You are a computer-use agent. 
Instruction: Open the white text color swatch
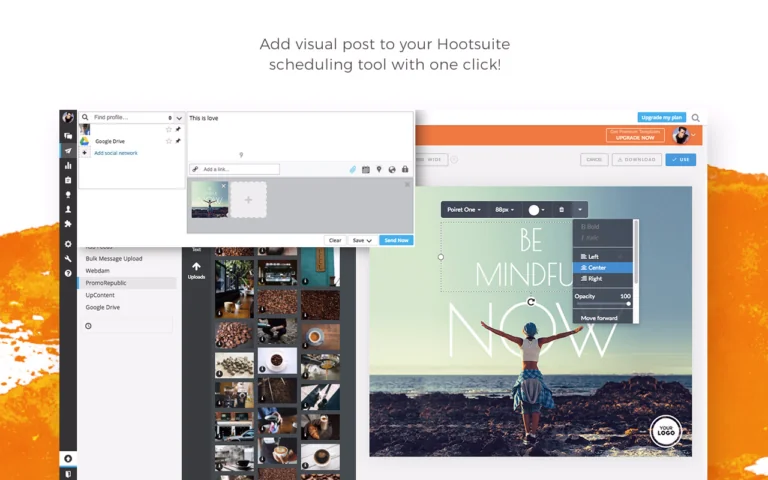(x=537, y=210)
